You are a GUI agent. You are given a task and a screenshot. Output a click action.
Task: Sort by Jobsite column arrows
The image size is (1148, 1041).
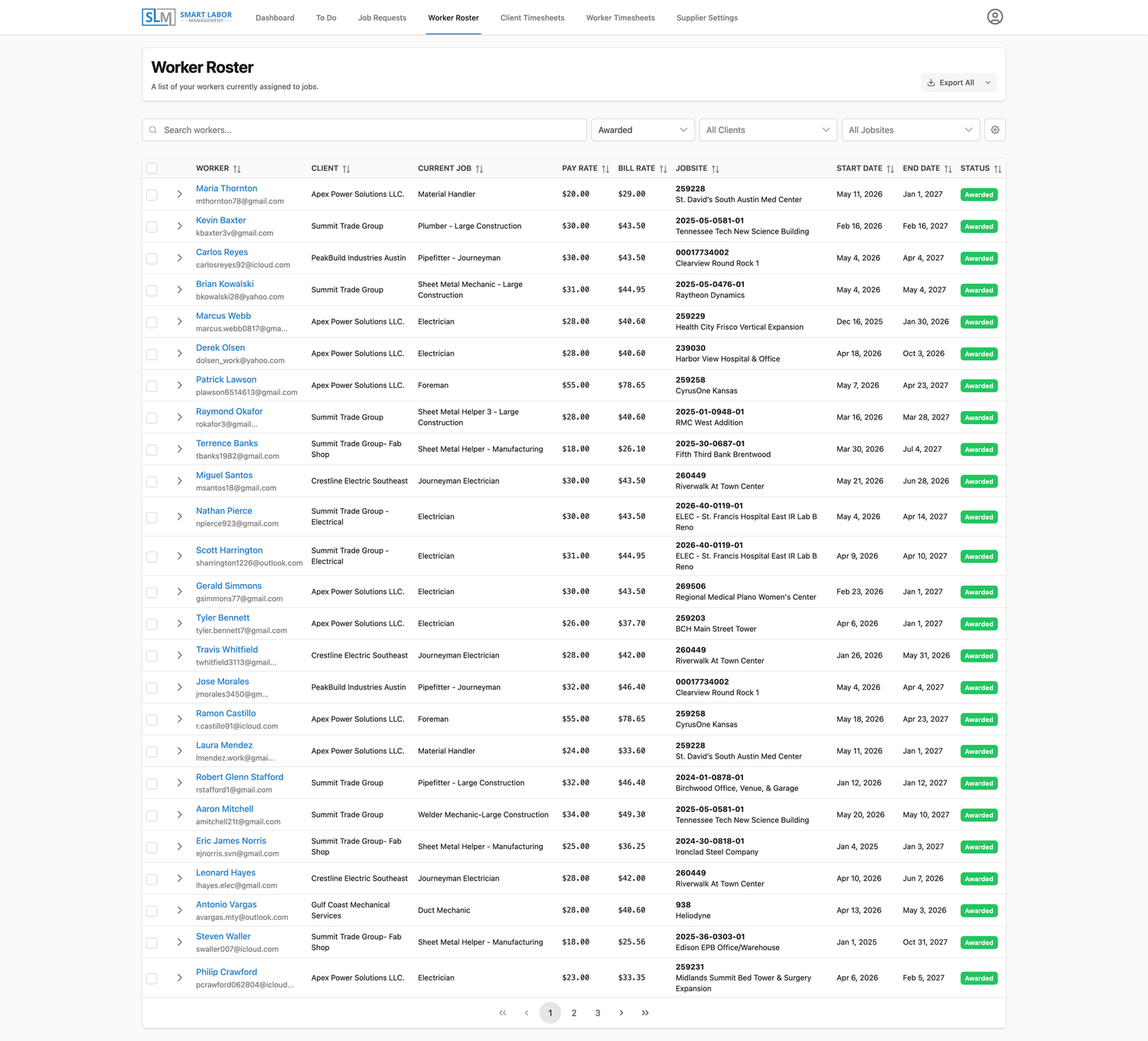pyautogui.click(x=716, y=168)
